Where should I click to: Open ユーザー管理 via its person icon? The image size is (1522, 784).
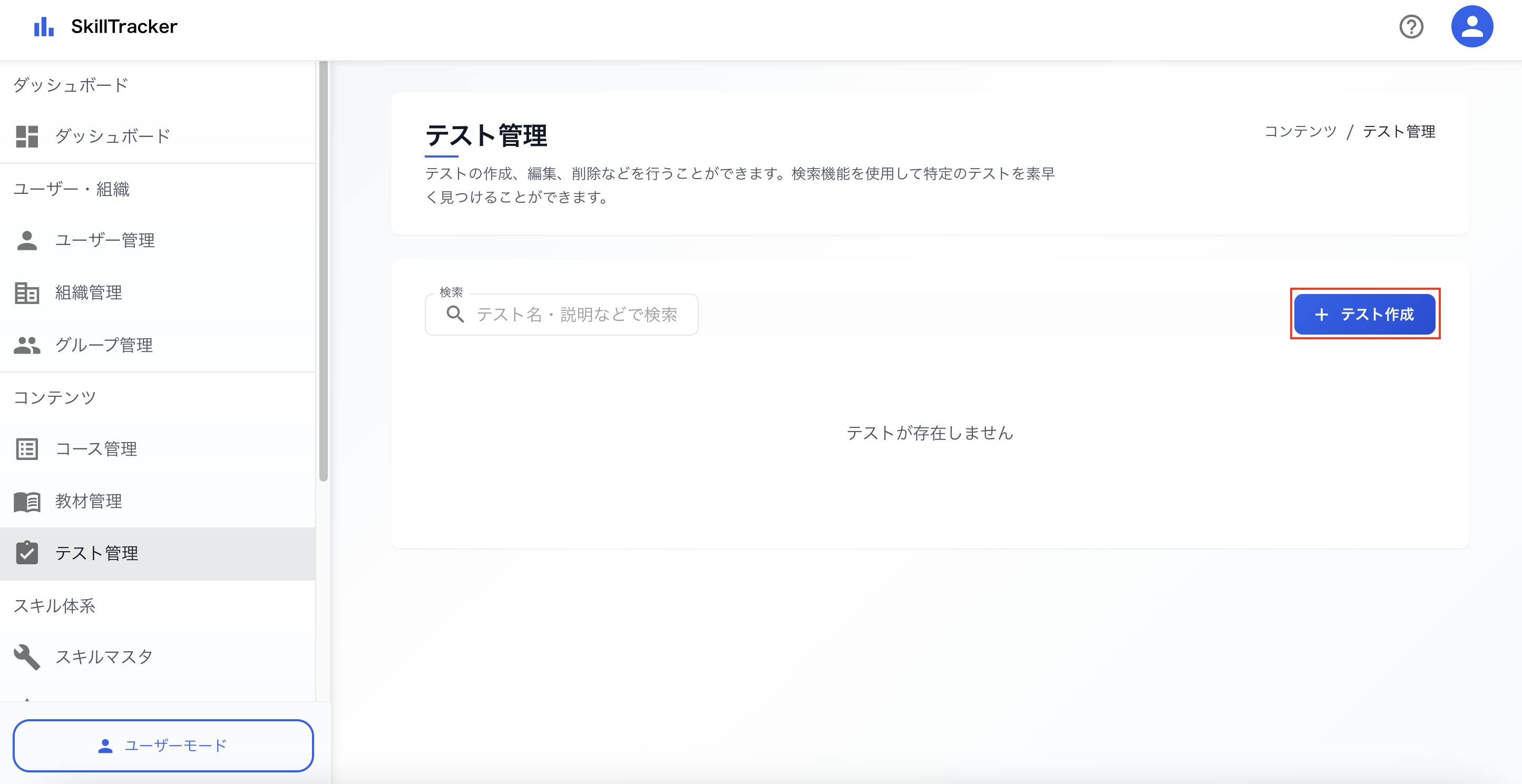(27, 240)
